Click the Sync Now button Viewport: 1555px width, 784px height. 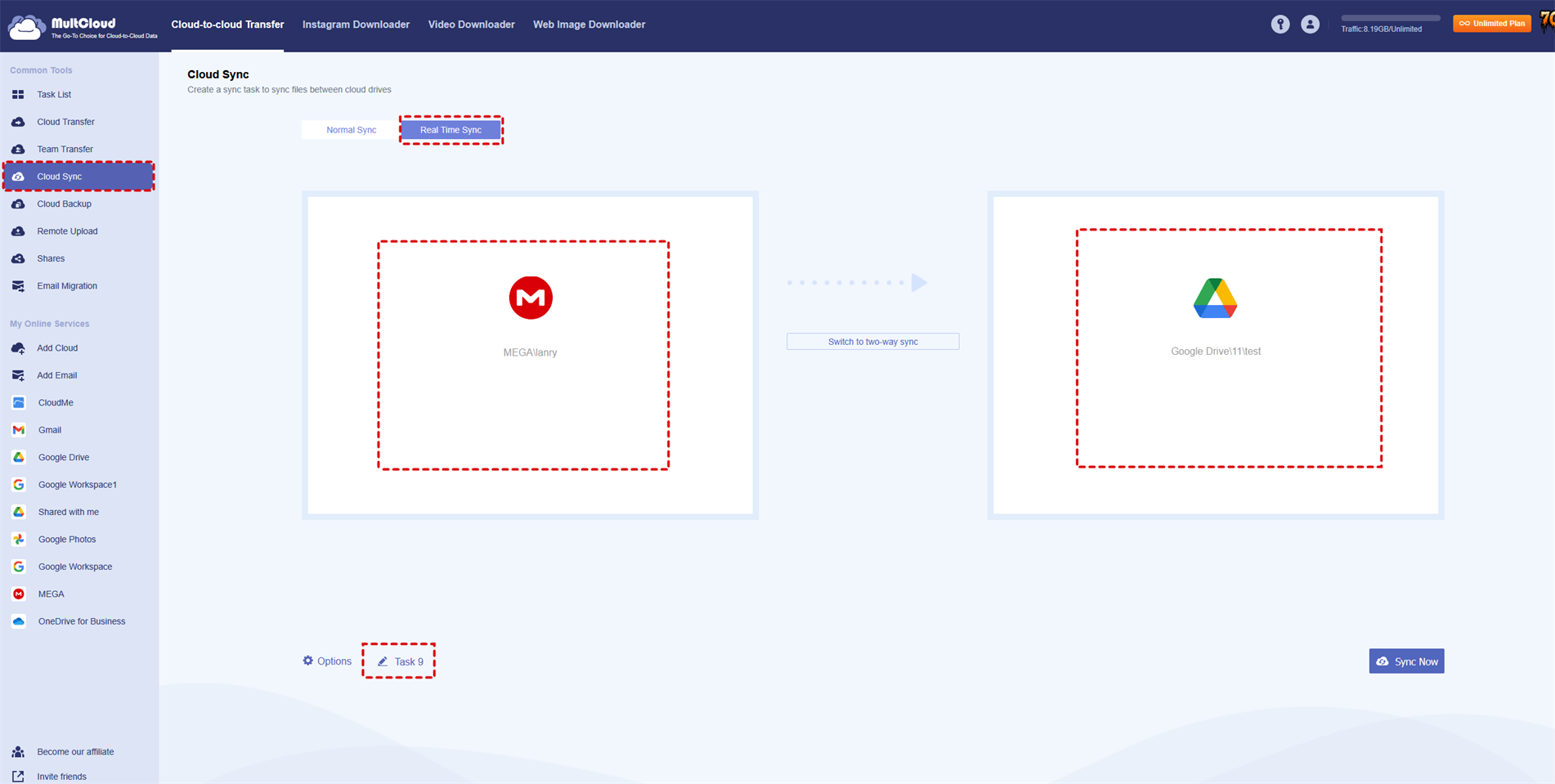(x=1406, y=661)
